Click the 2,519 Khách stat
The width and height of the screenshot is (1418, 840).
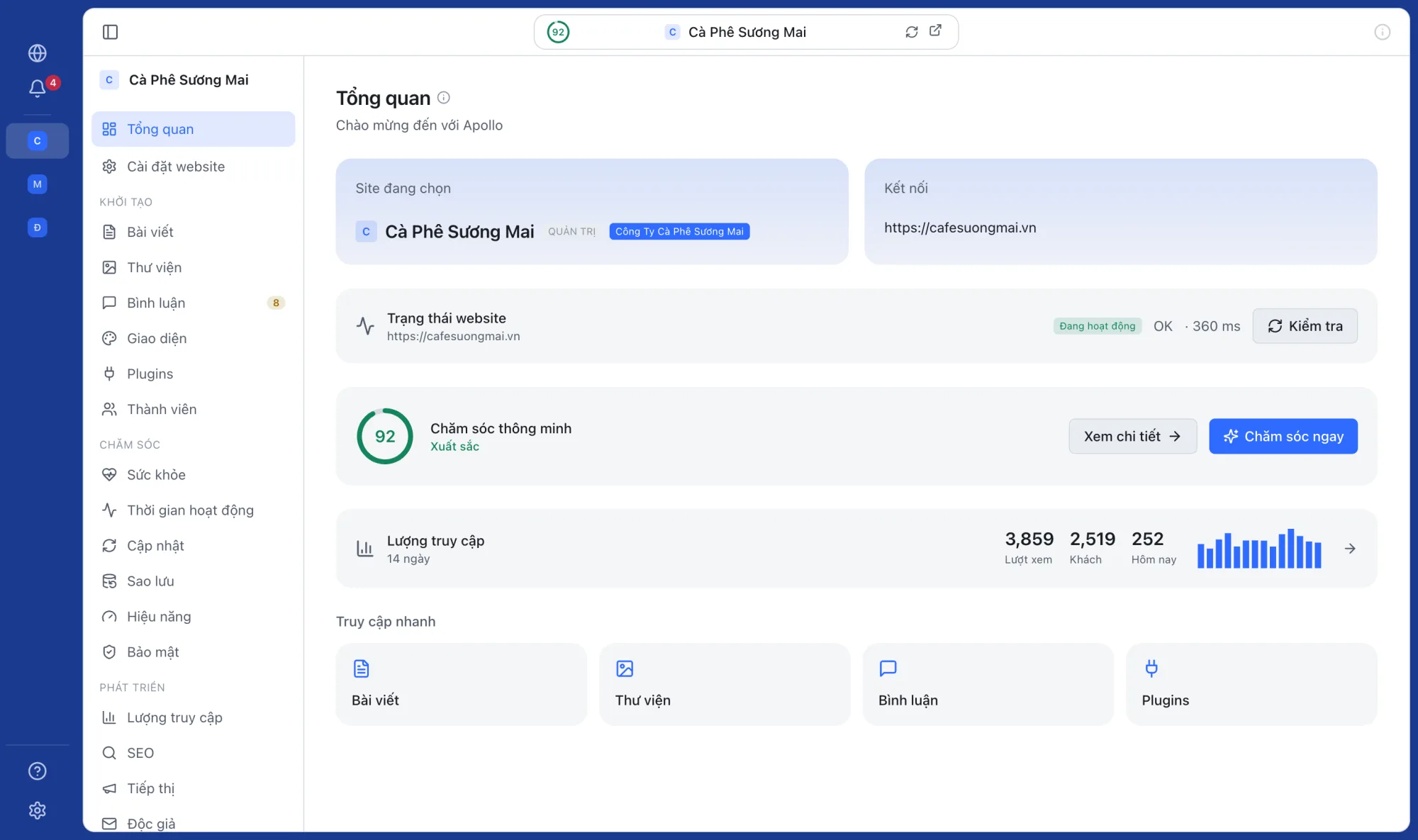click(1093, 548)
